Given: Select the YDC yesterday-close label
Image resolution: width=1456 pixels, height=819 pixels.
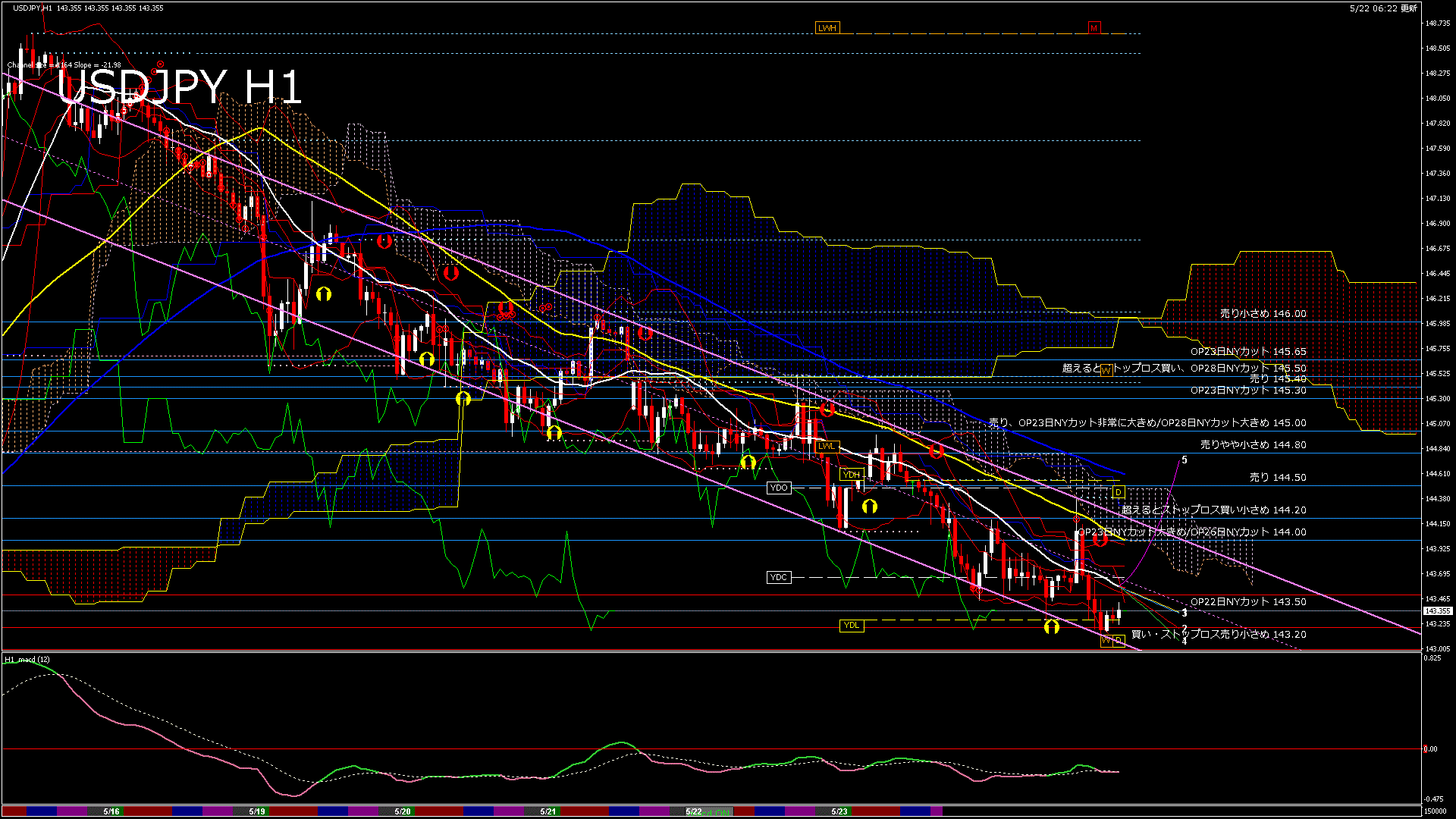Looking at the screenshot, I should [779, 577].
